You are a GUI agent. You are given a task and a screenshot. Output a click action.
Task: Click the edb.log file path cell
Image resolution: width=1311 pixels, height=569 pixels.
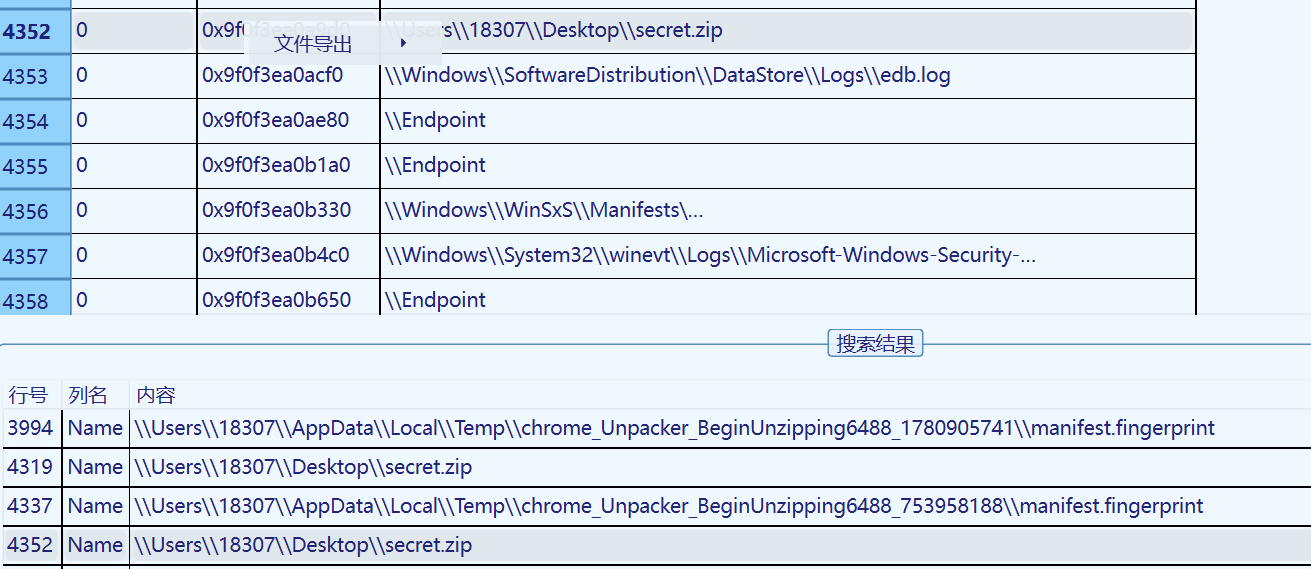tap(788, 76)
